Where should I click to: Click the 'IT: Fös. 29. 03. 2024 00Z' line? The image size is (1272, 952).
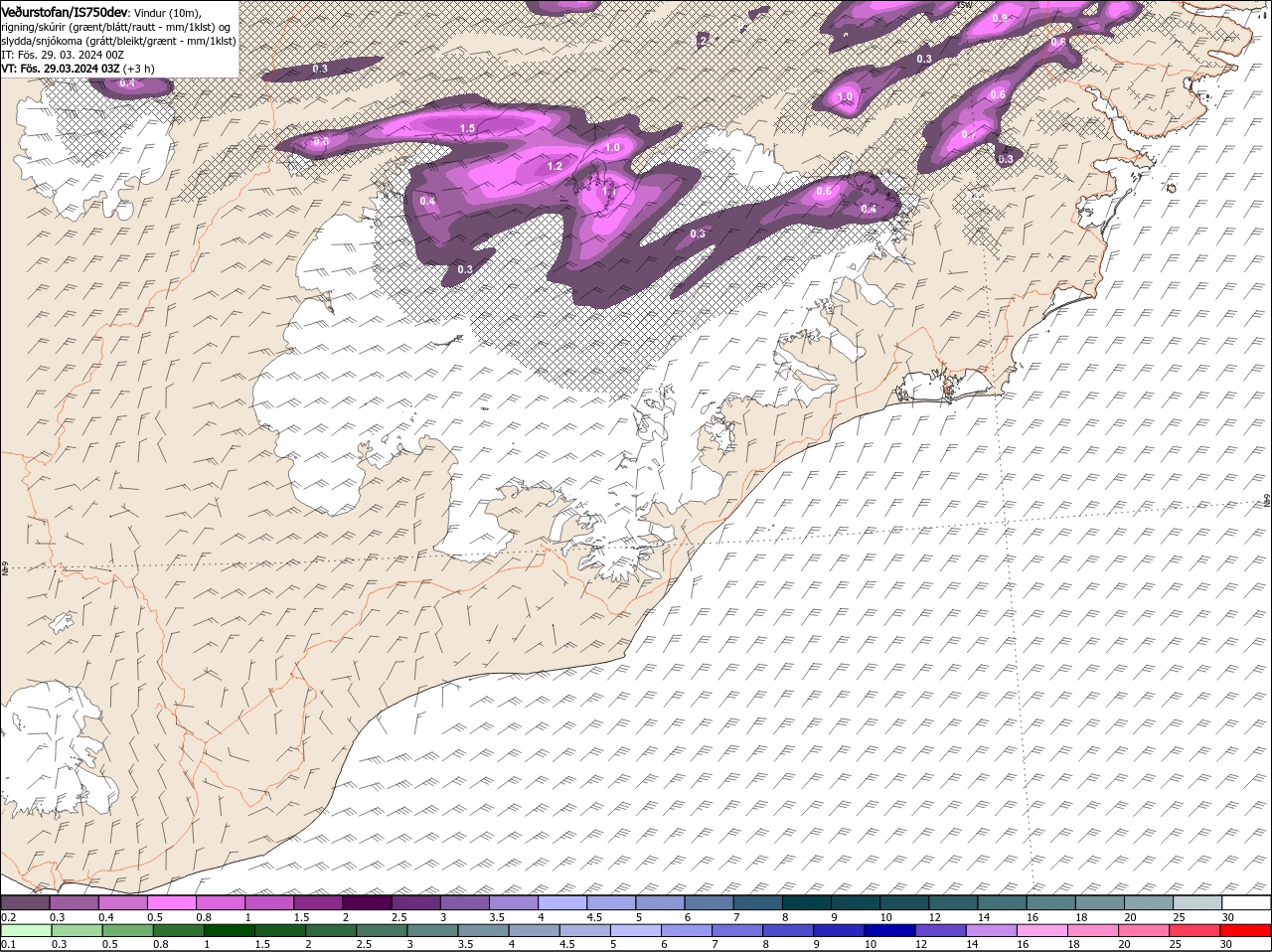63,55
